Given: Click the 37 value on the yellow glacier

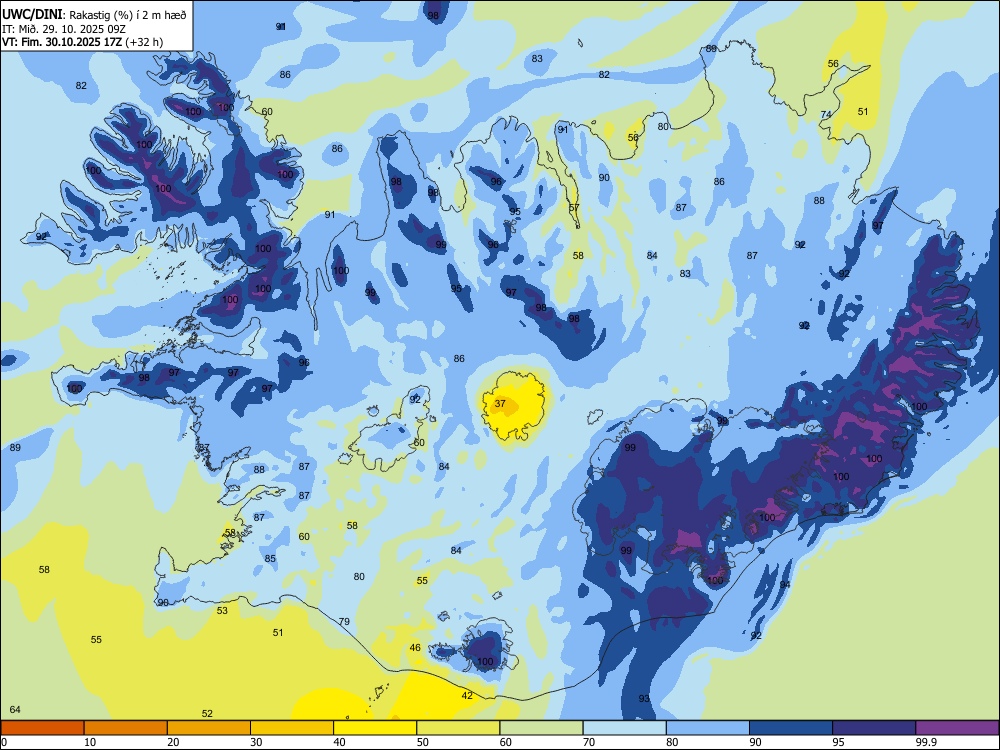Looking at the screenshot, I should pyautogui.click(x=500, y=403).
